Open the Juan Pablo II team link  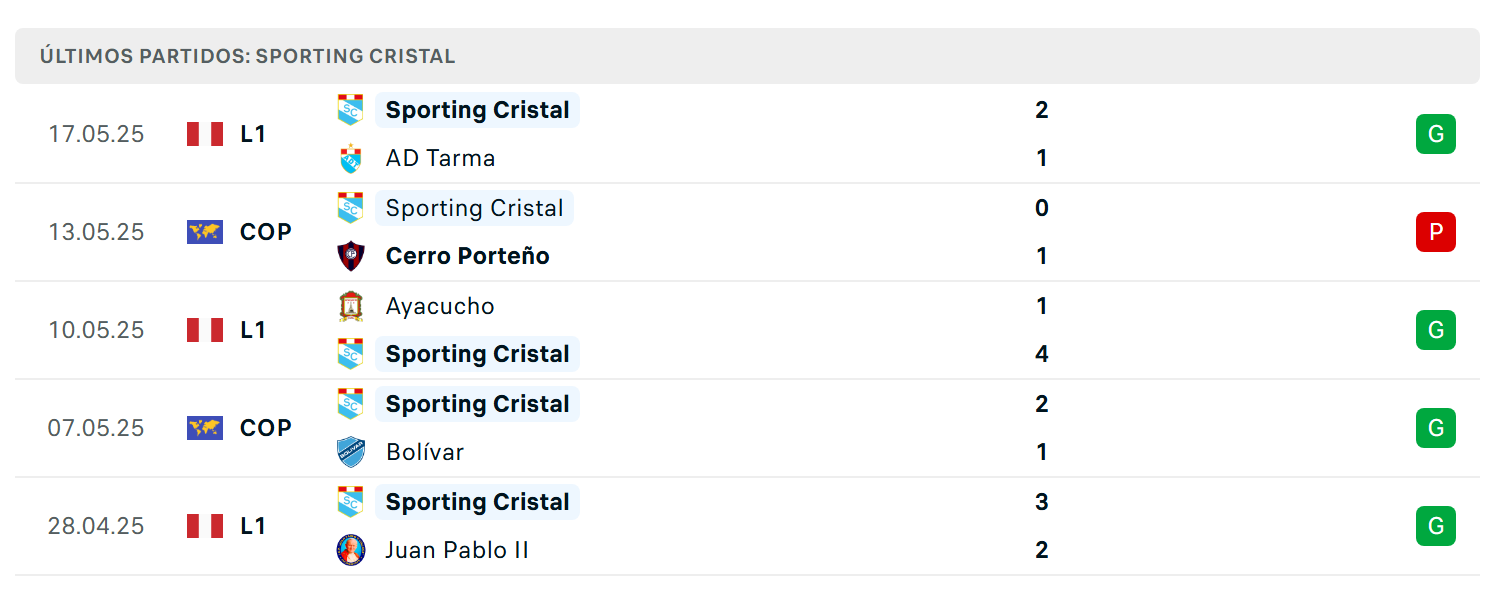[457, 550]
